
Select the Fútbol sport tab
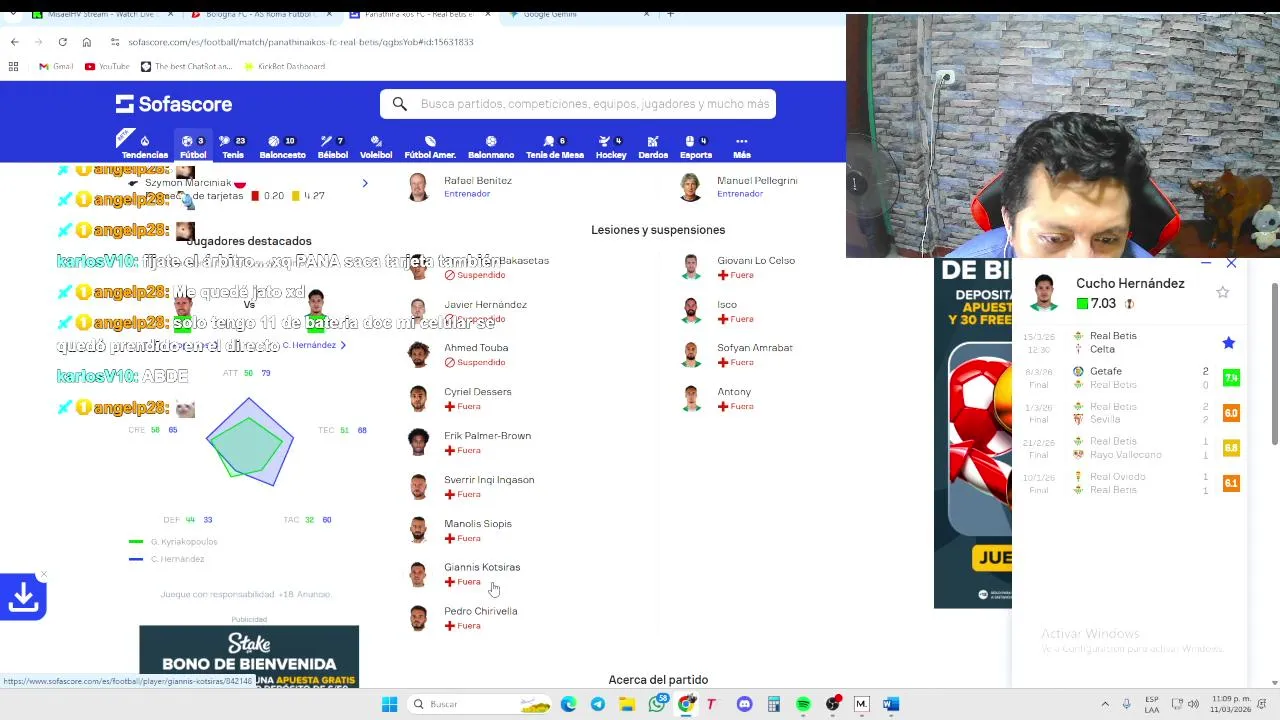click(x=193, y=147)
